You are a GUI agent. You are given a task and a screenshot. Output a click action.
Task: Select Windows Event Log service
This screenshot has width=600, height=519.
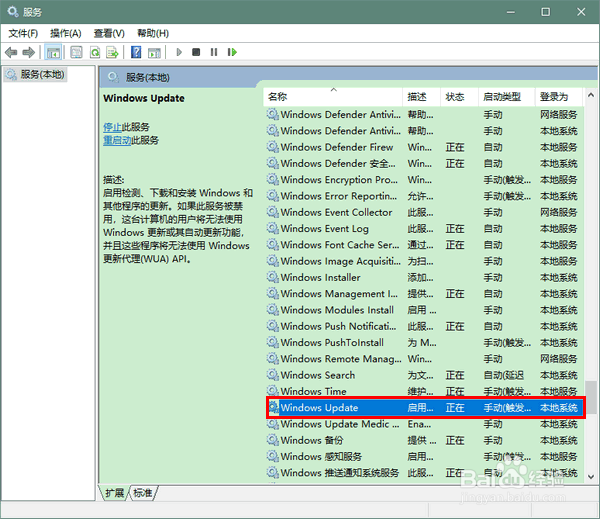(424, 229)
